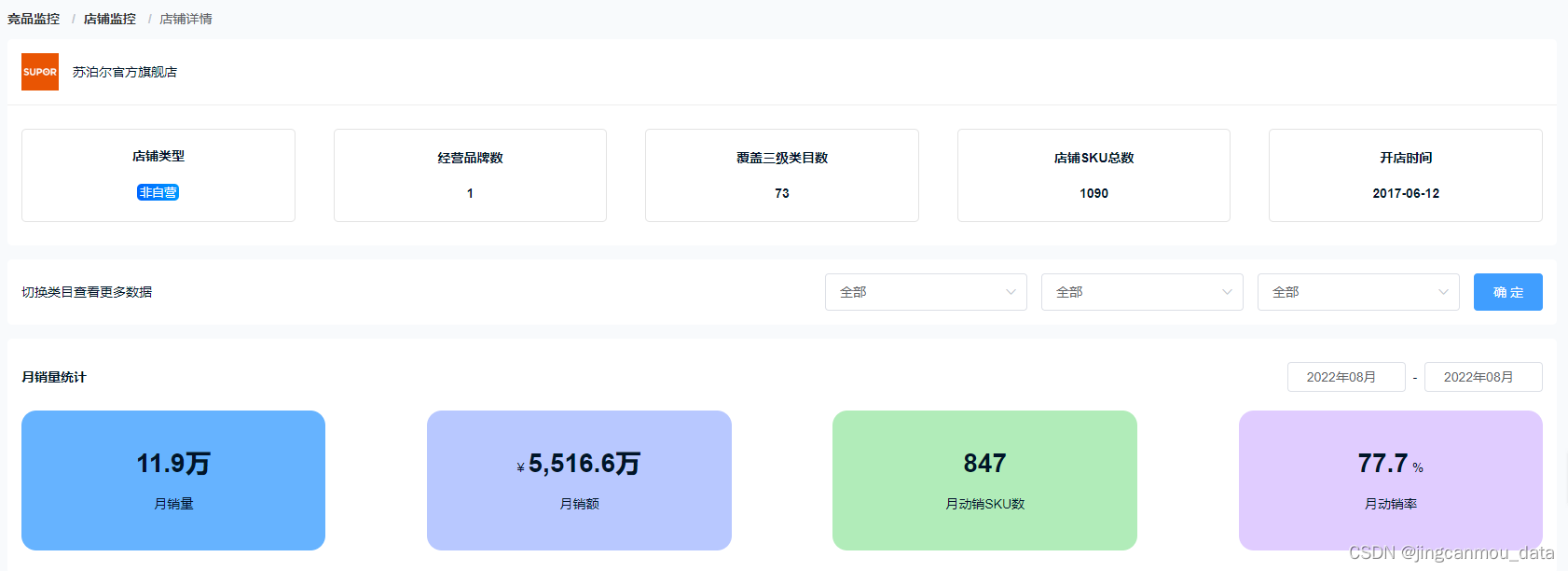Open the 竞品监控 breadcrumb
This screenshot has width=1568, height=571.
(34, 19)
